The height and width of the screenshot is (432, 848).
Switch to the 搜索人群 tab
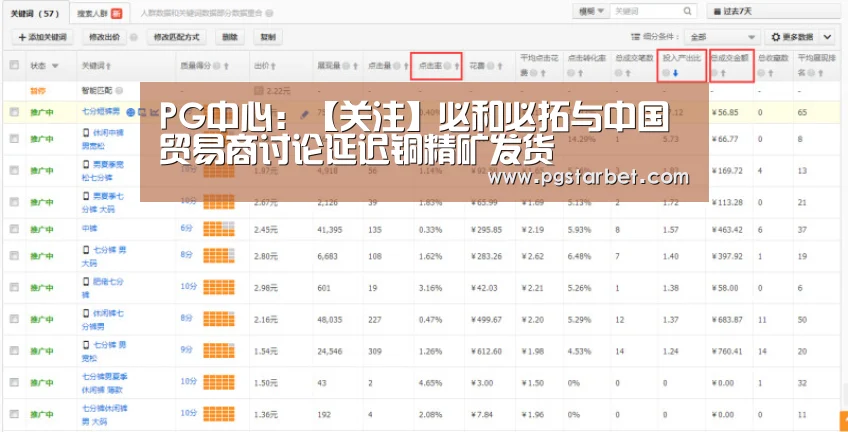click(x=99, y=14)
